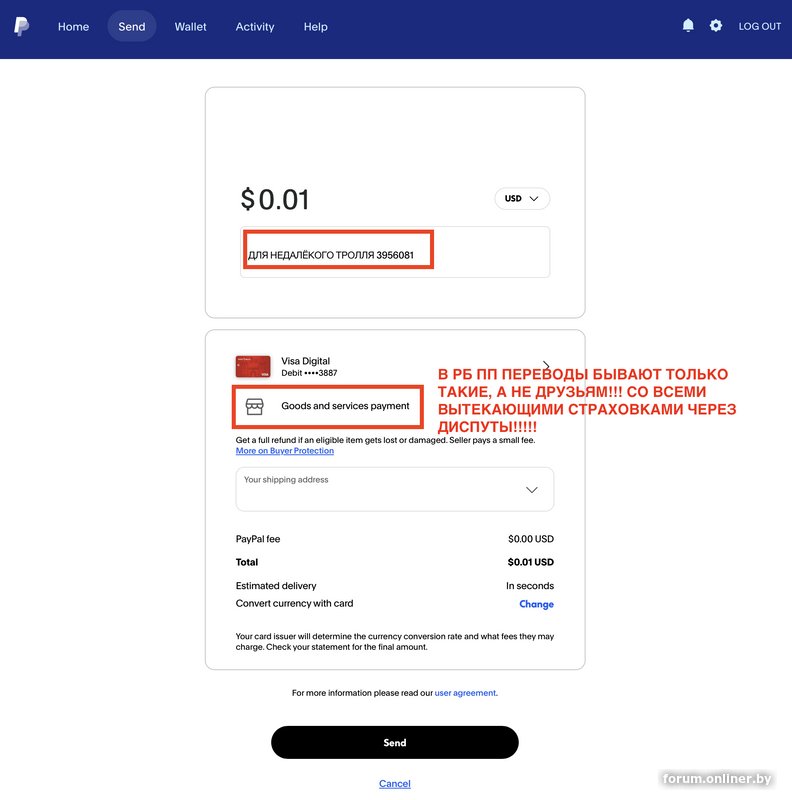The width and height of the screenshot is (792, 800).
Task: Select the red Visa Digital card thumbnail
Action: pos(253,366)
